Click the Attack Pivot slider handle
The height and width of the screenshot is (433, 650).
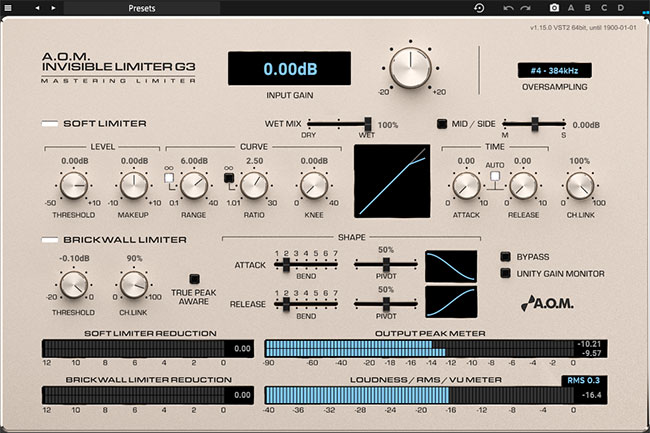pyautogui.click(x=386, y=264)
